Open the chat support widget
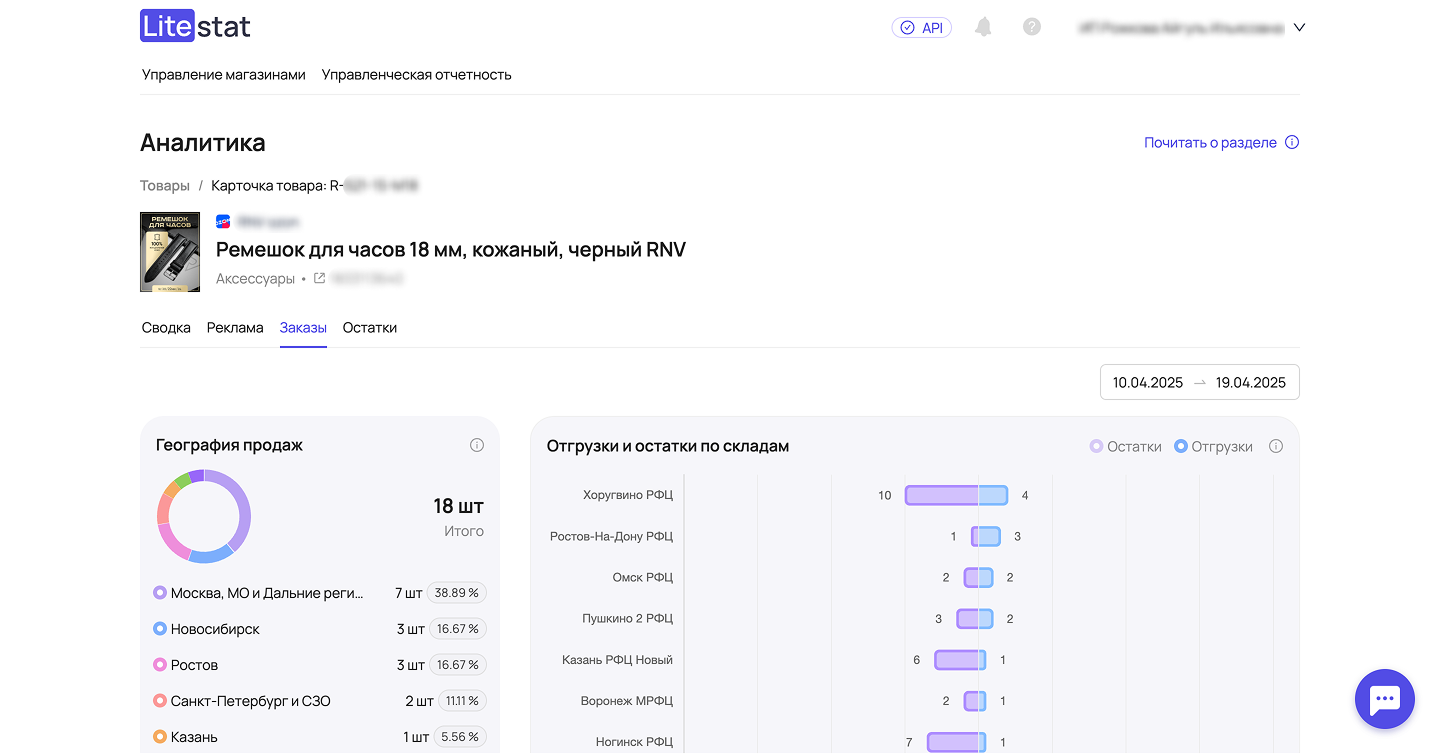Image resolution: width=1433 pixels, height=754 pixels. click(x=1384, y=699)
